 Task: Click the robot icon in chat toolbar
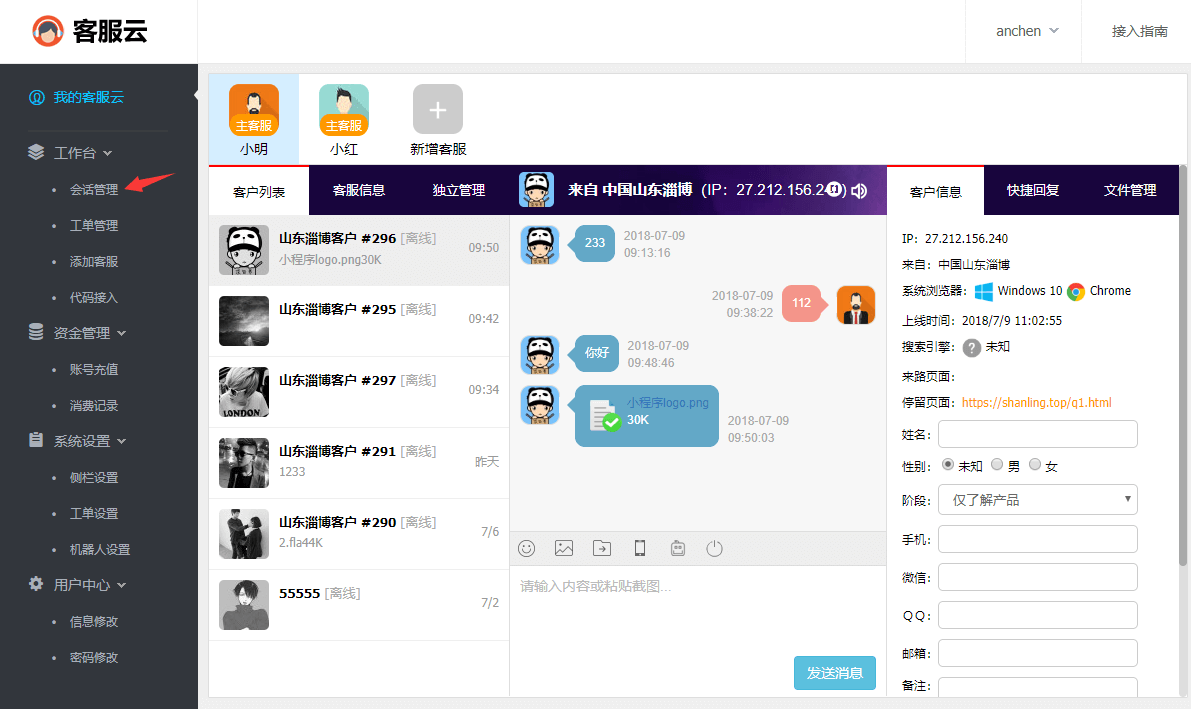pos(677,548)
